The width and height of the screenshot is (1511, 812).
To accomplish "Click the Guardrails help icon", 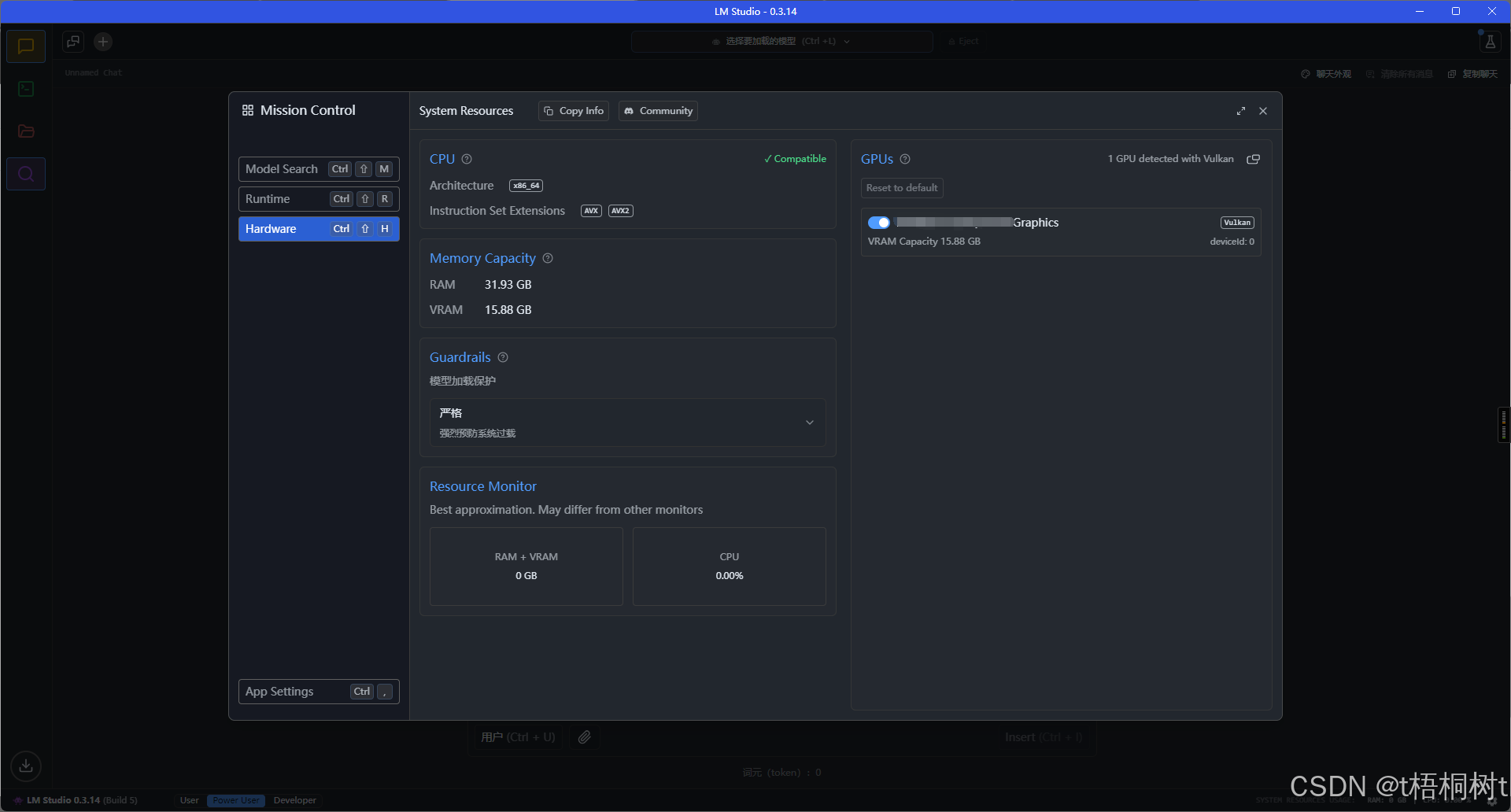I will click(x=503, y=357).
